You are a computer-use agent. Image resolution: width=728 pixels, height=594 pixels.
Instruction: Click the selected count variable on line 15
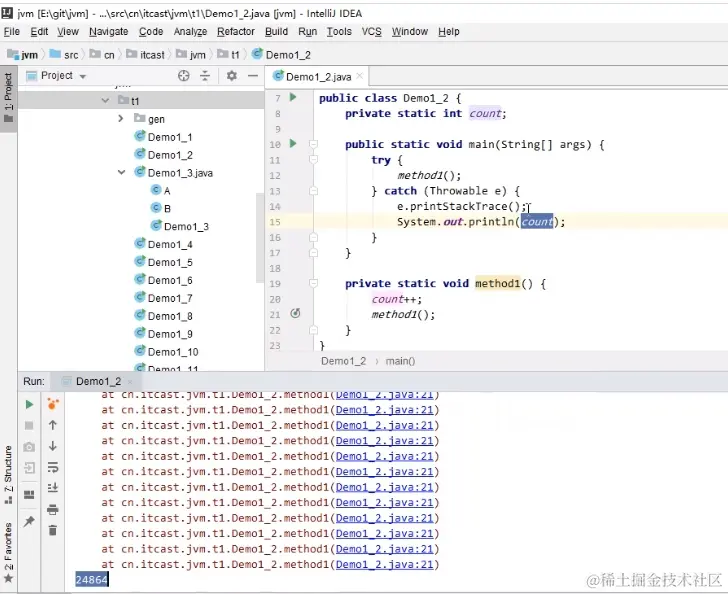tap(537, 222)
